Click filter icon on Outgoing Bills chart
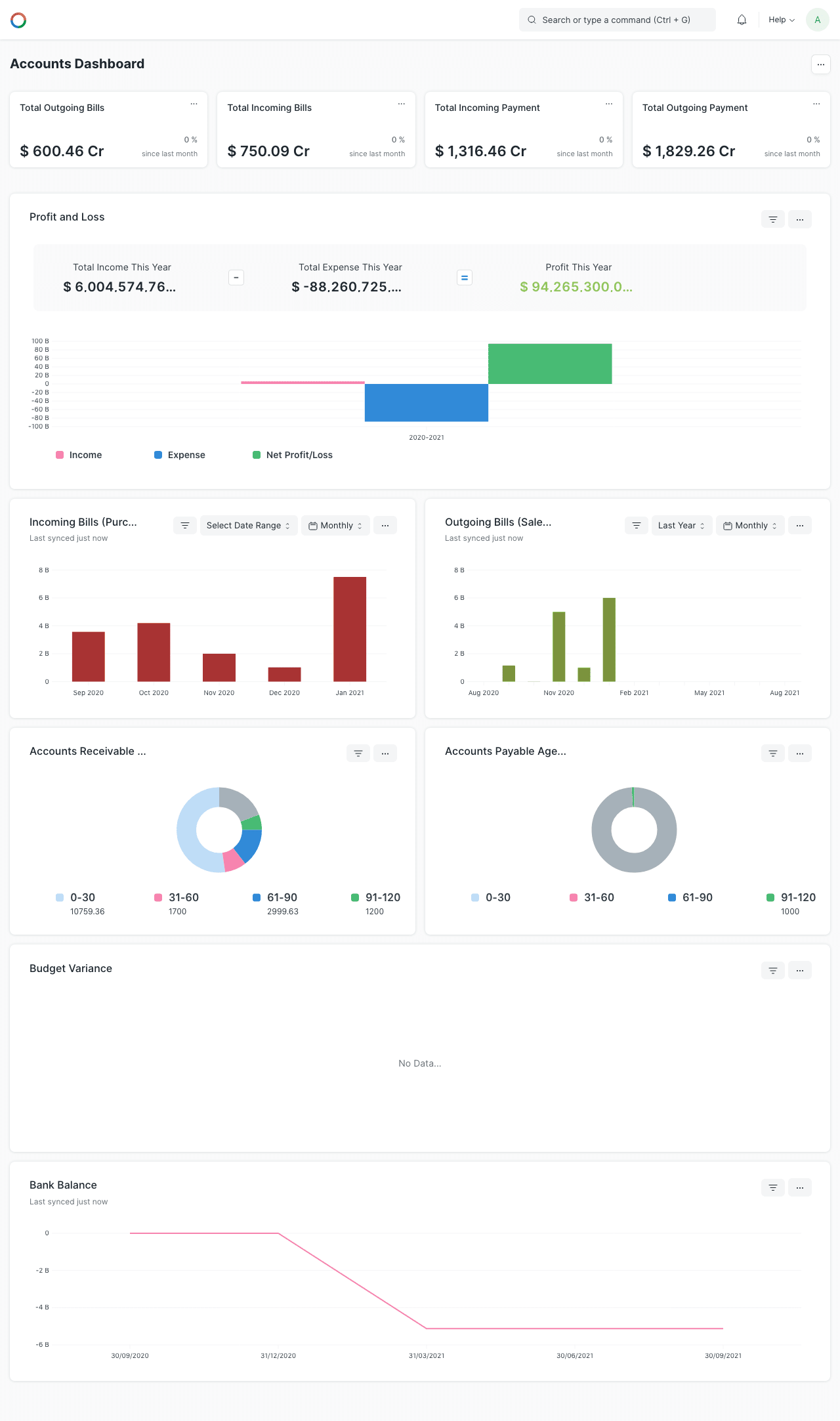 point(636,526)
